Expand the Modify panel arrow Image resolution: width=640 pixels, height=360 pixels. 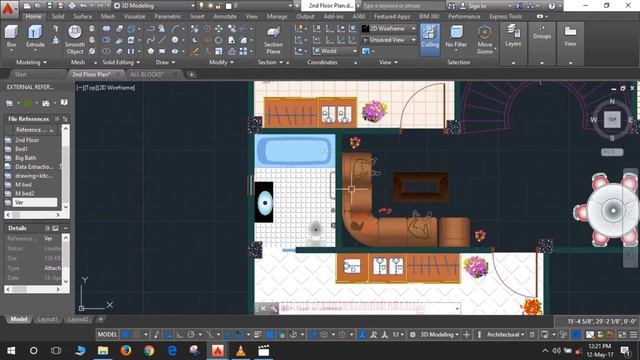(232, 62)
